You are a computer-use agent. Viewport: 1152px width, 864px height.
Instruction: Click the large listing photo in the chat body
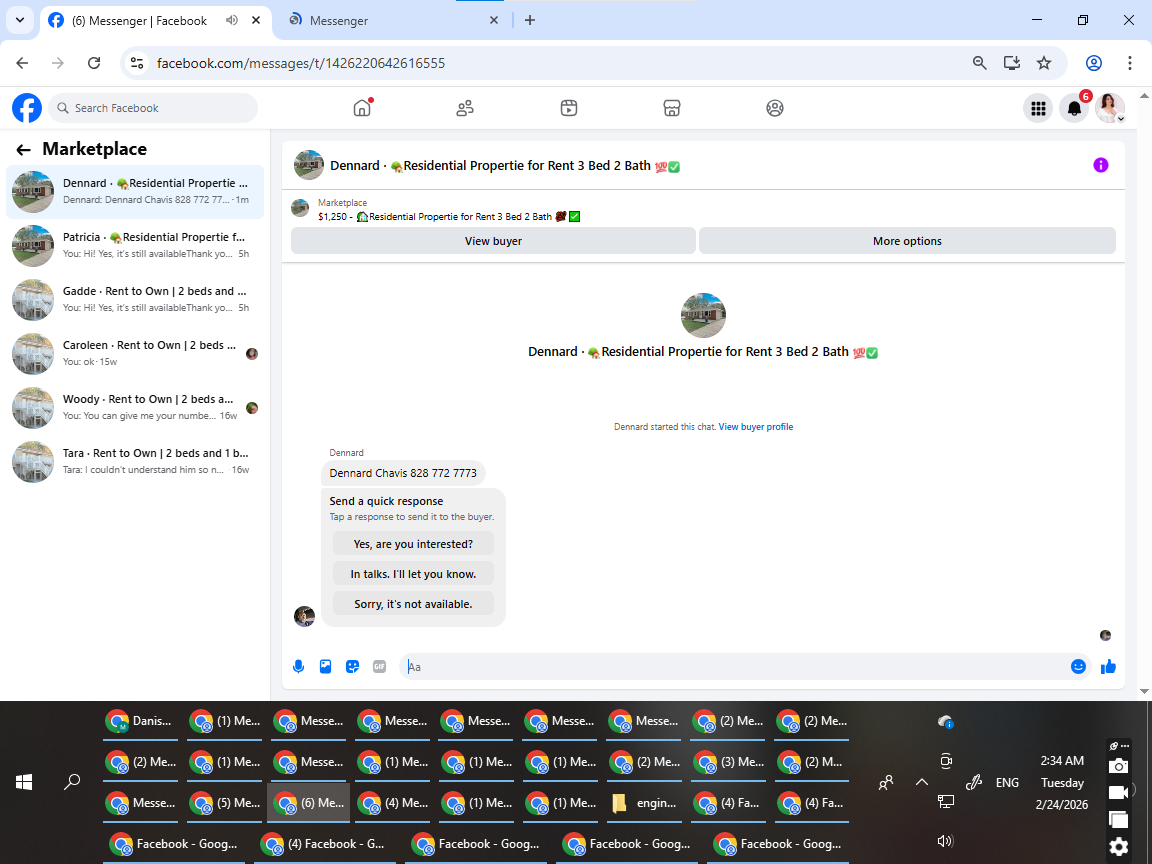point(703,315)
